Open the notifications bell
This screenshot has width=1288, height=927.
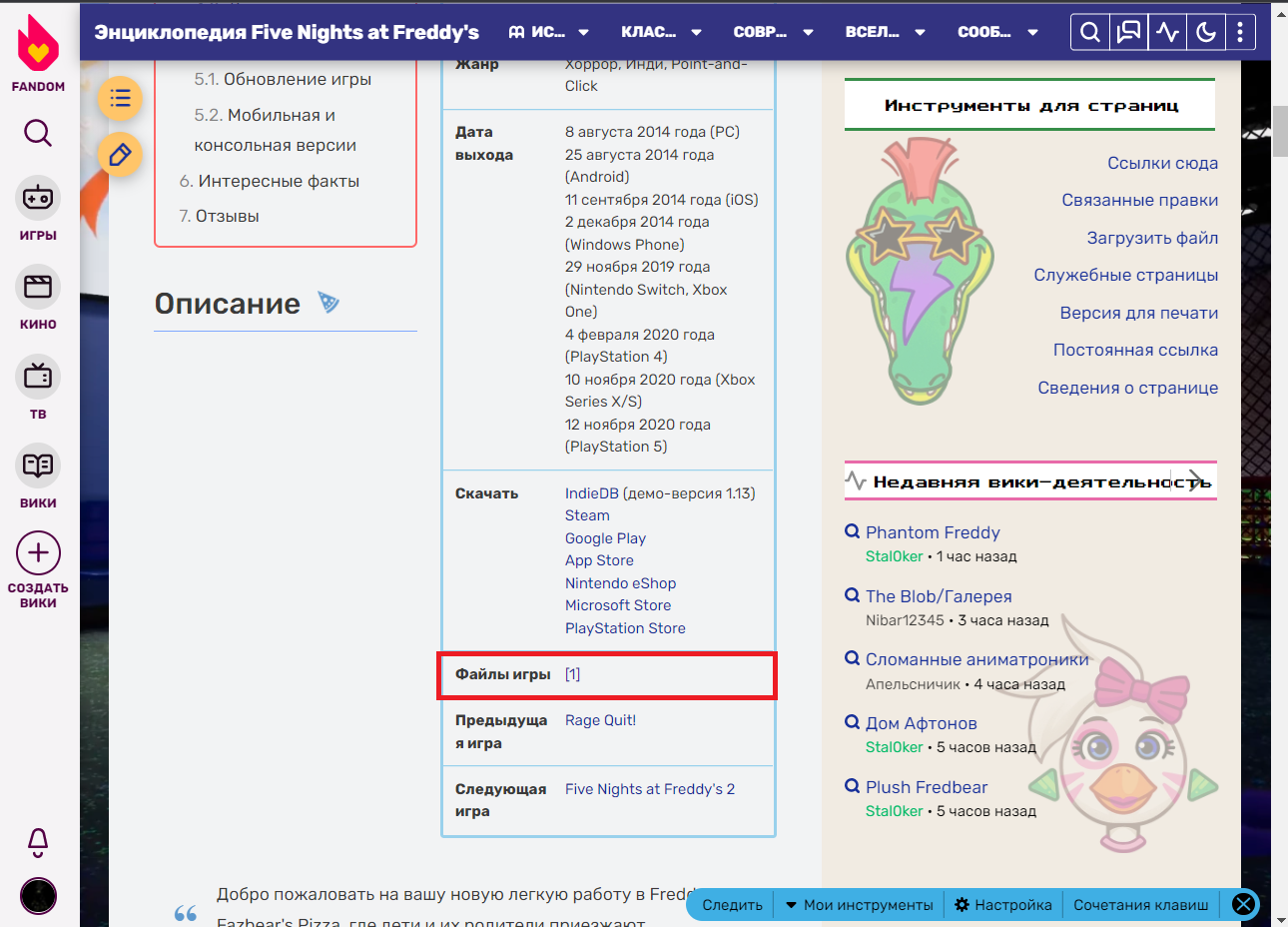[x=38, y=842]
